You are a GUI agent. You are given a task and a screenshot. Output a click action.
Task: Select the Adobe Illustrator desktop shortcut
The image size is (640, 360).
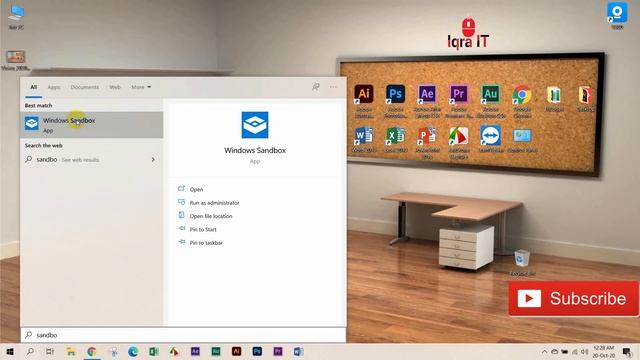click(x=364, y=101)
